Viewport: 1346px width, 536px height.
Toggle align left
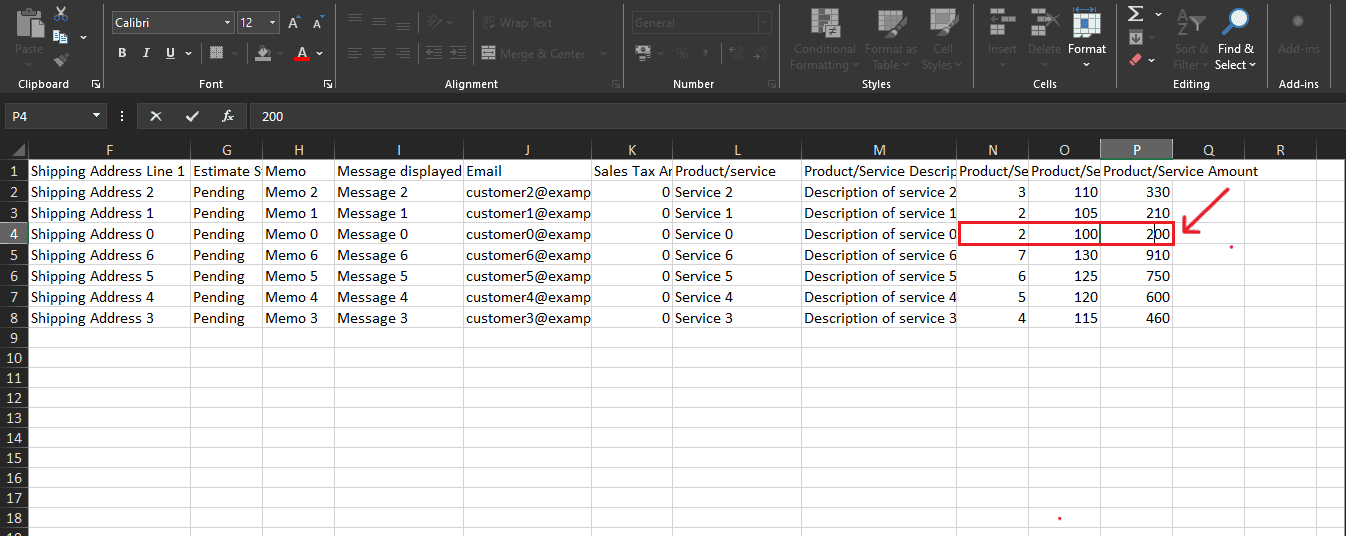coord(354,53)
